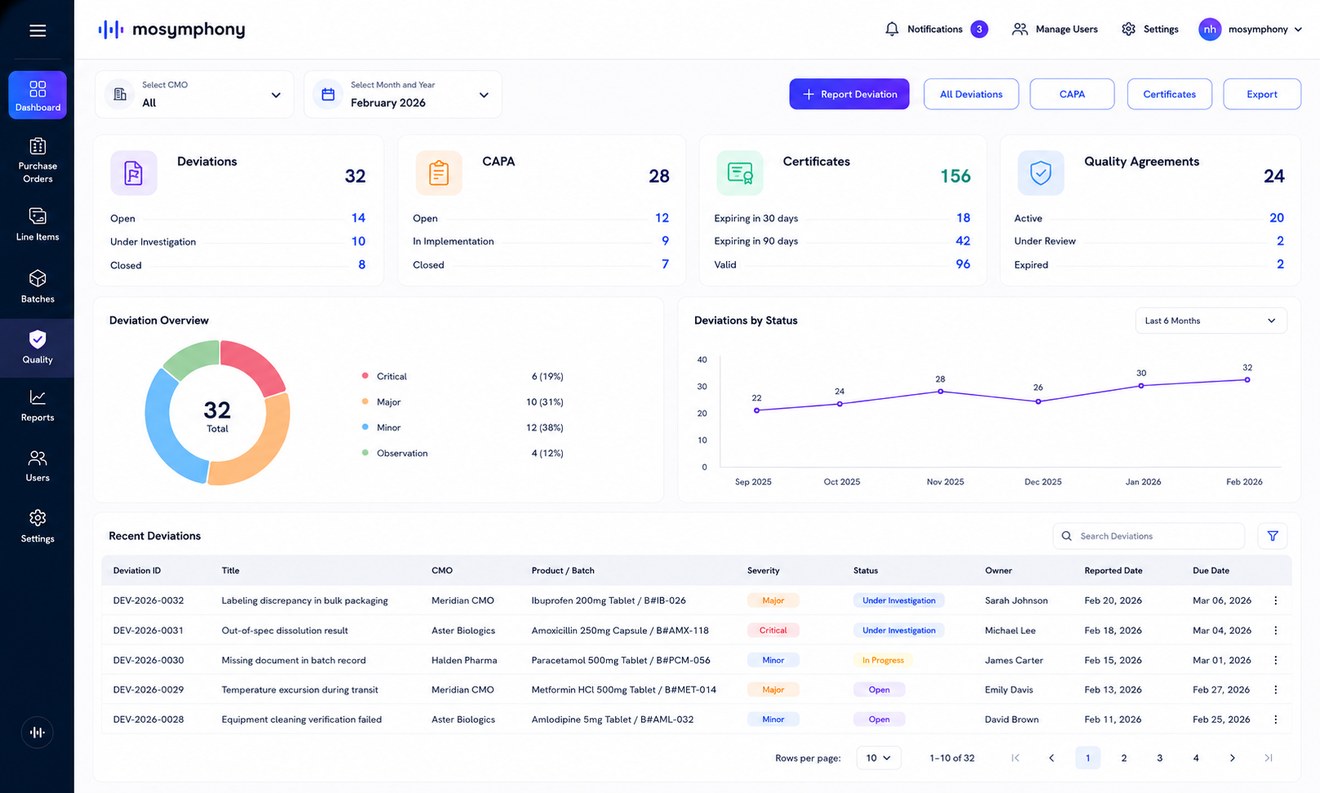Open the Batches sidebar icon
Viewport: 1320px width, 793px height.
click(37, 278)
